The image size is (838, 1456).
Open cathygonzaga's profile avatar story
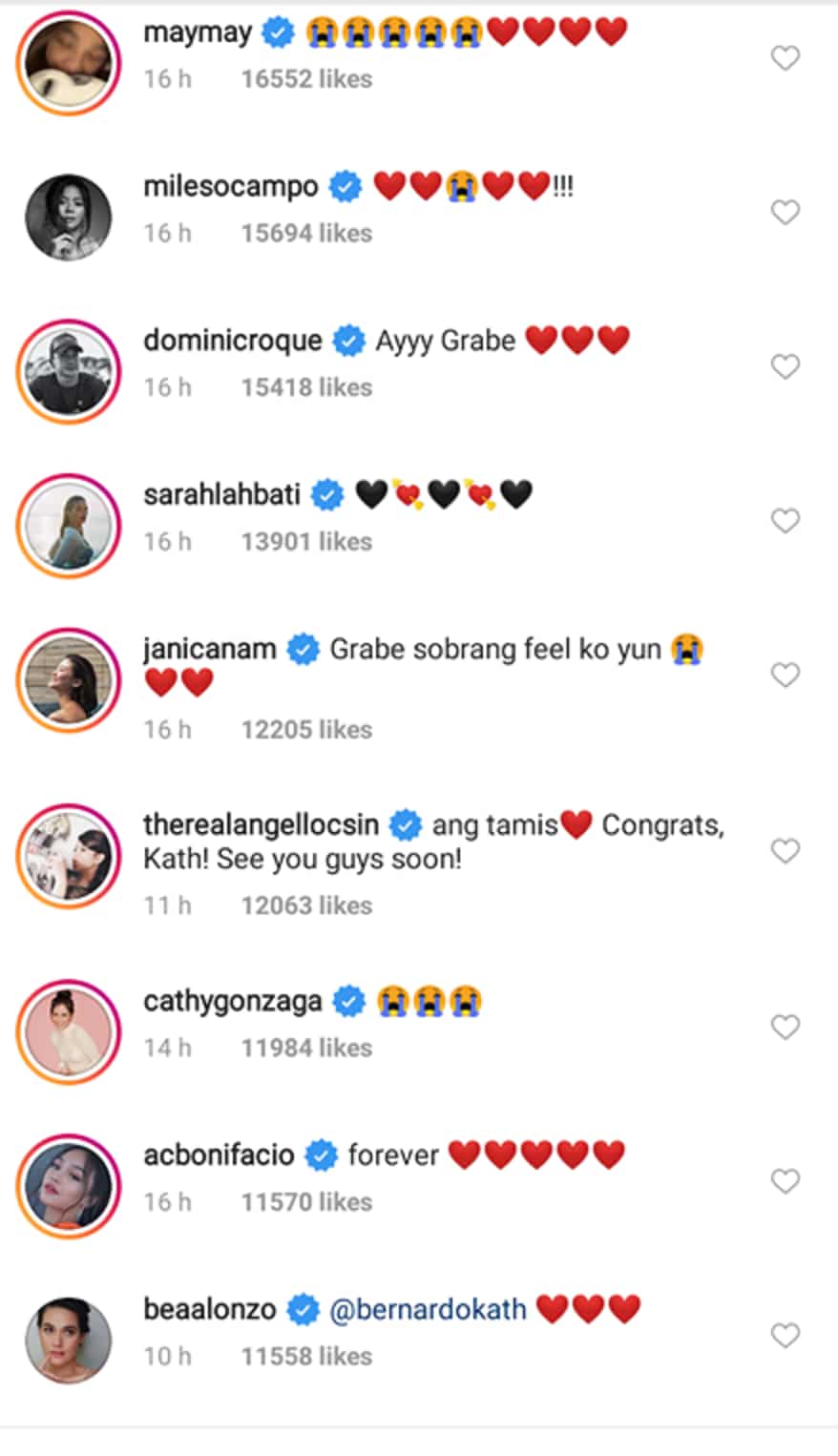point(68,1031)
